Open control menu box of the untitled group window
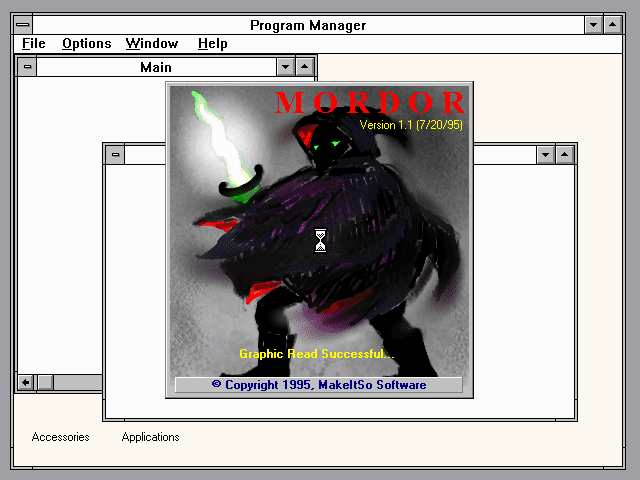Viewport: 640px width, 480px height. pyautogui.click(x=116, y=155)
